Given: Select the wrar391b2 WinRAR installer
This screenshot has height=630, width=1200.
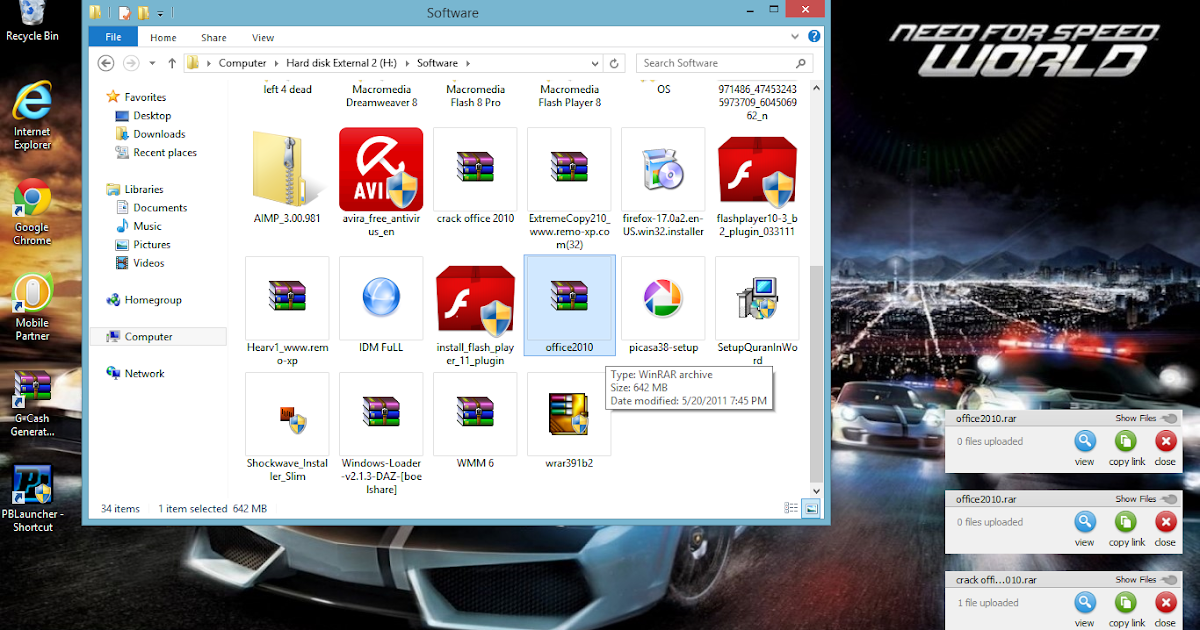Looking at the screenshot, I should tap(569, 422).
